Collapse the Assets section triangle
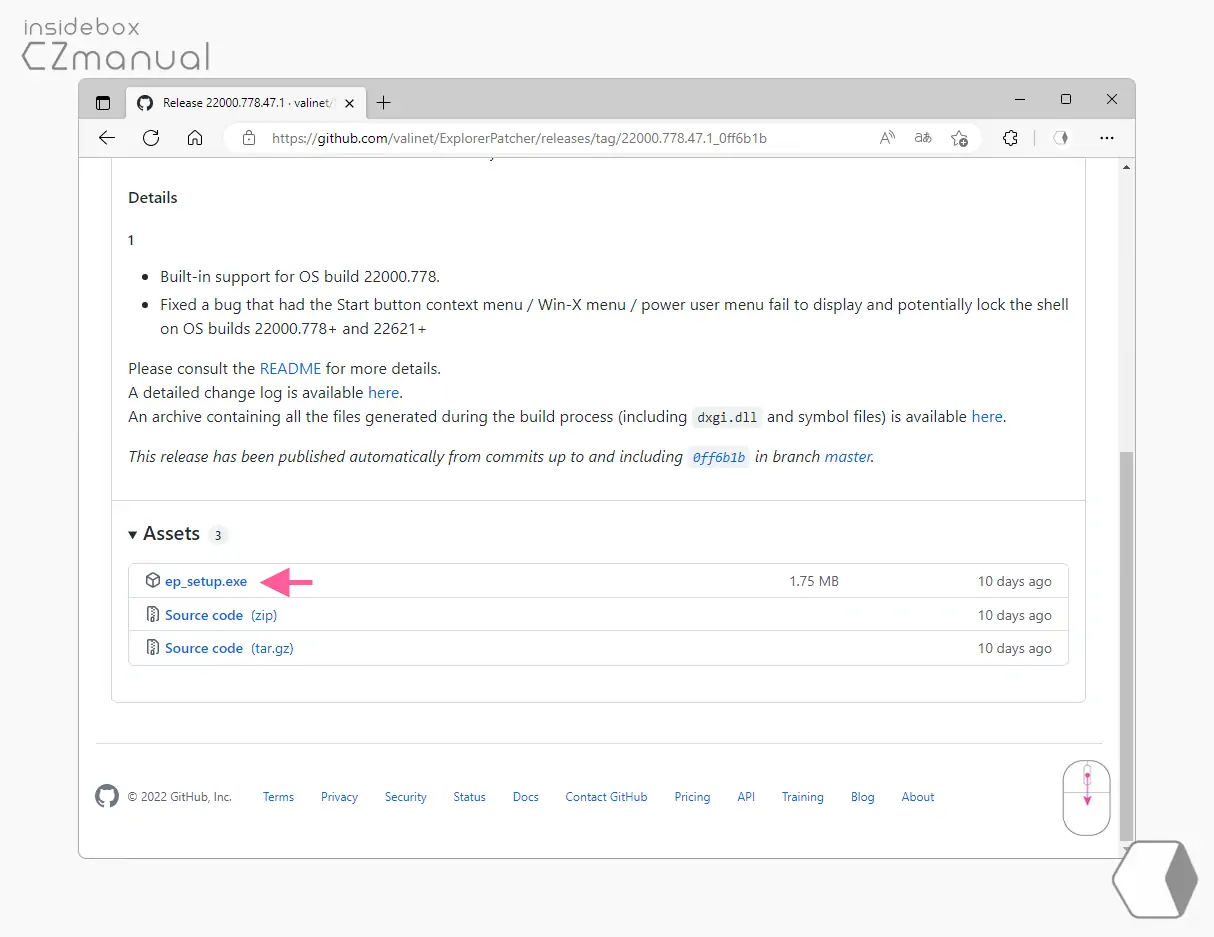1214x937 pixels. click(x=133, y=535)
